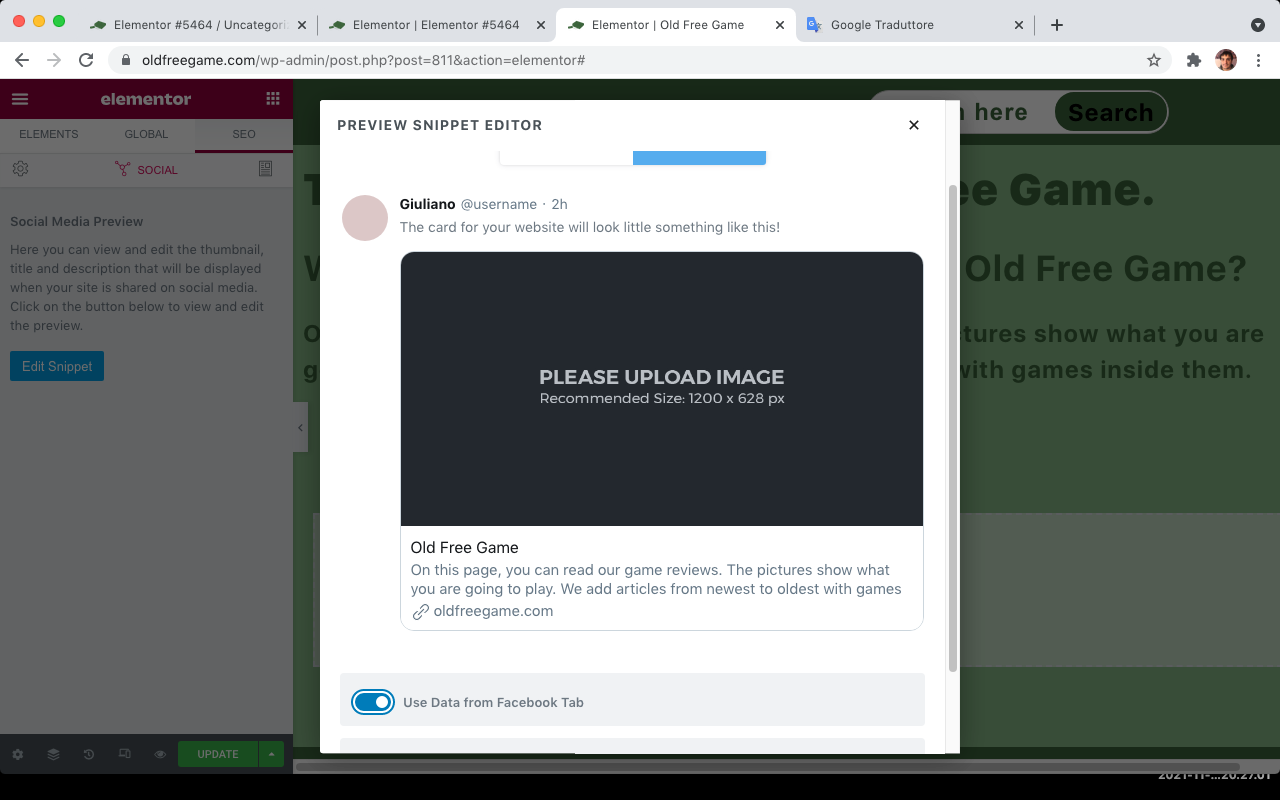Viewport: 1280px width, 800px height.
Task: Click the @username handle in the tweet preview
Action: coord(498,204)
